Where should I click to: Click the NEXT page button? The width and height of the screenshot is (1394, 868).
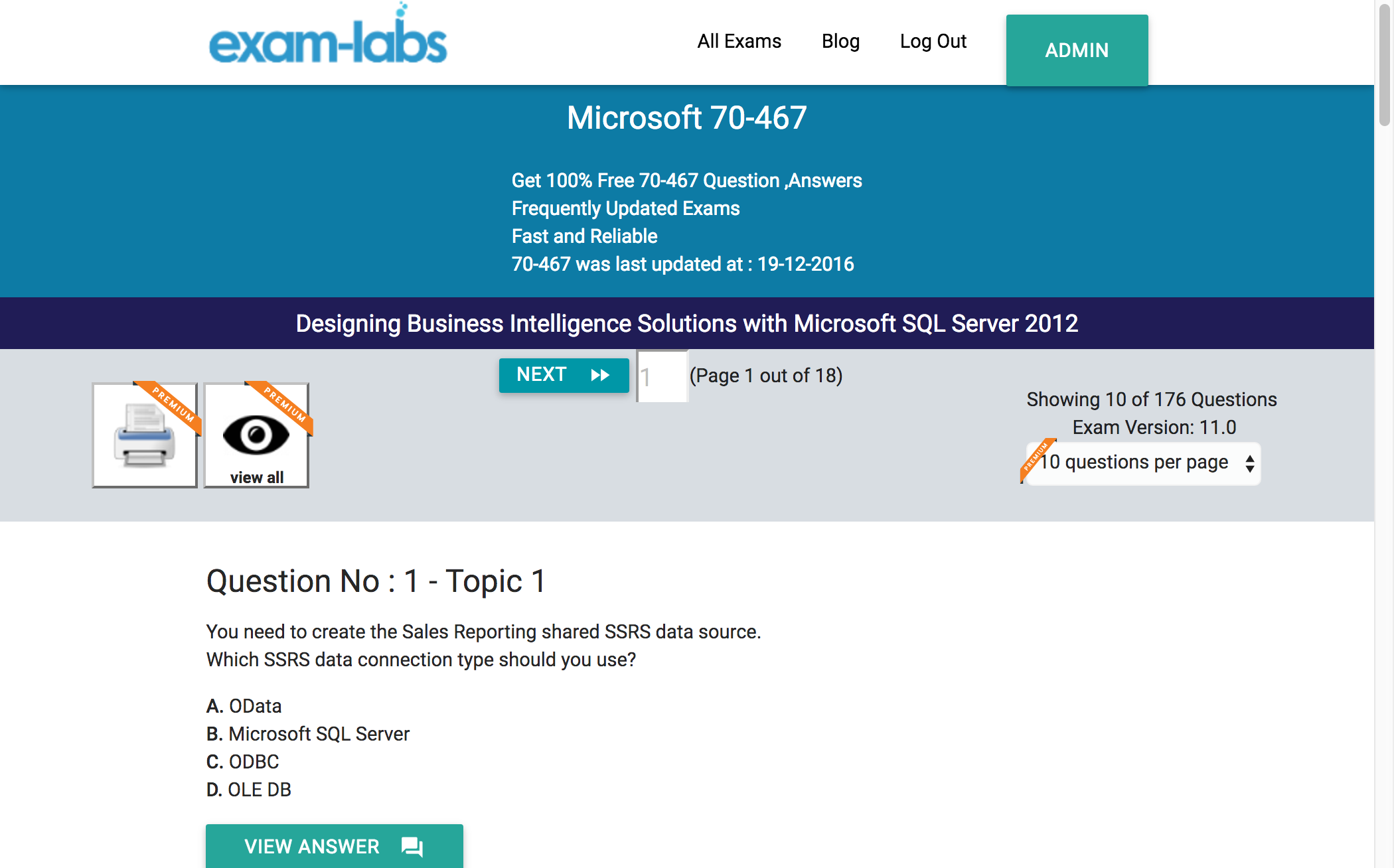coord(564,375)
